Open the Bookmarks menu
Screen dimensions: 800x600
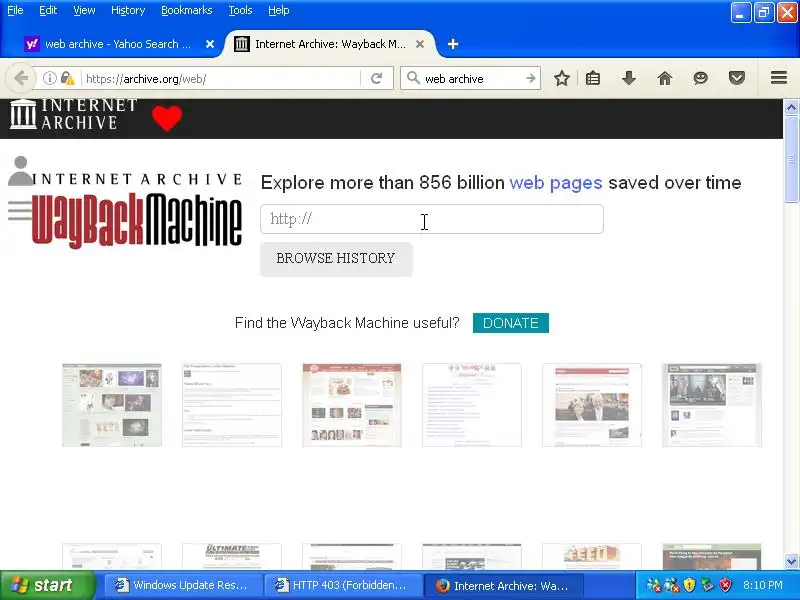[x=187, y=10]
